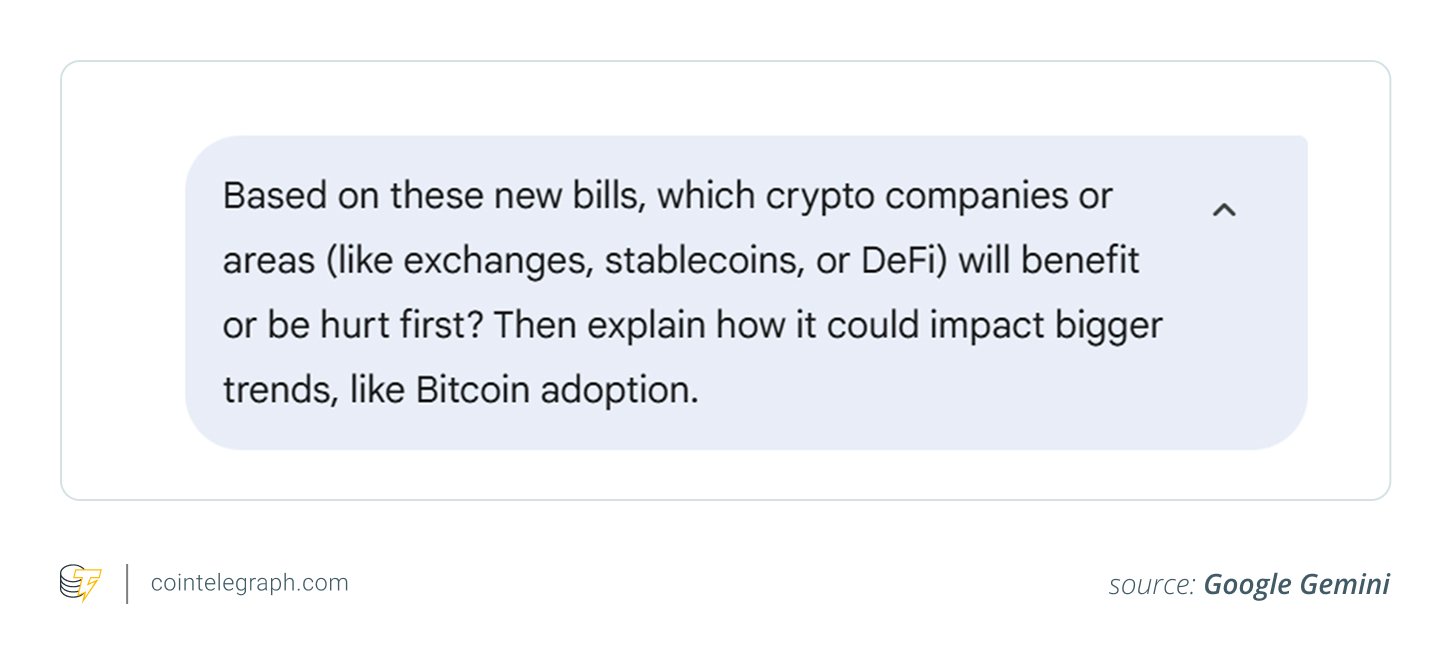The height and width of the screenshot is (661, 1450).
Task: Click the "Google Gemini" source name
Action: pyautogui.click(x=1296, y=585)
